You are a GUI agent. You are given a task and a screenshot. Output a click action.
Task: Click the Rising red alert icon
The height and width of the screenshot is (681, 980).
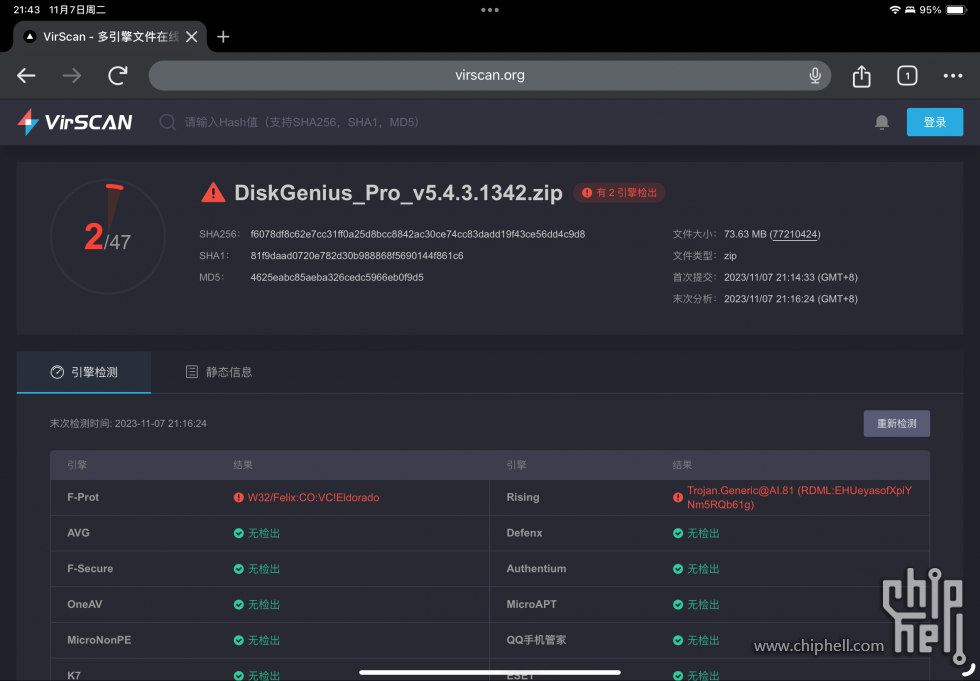click(x=678, y=497)
